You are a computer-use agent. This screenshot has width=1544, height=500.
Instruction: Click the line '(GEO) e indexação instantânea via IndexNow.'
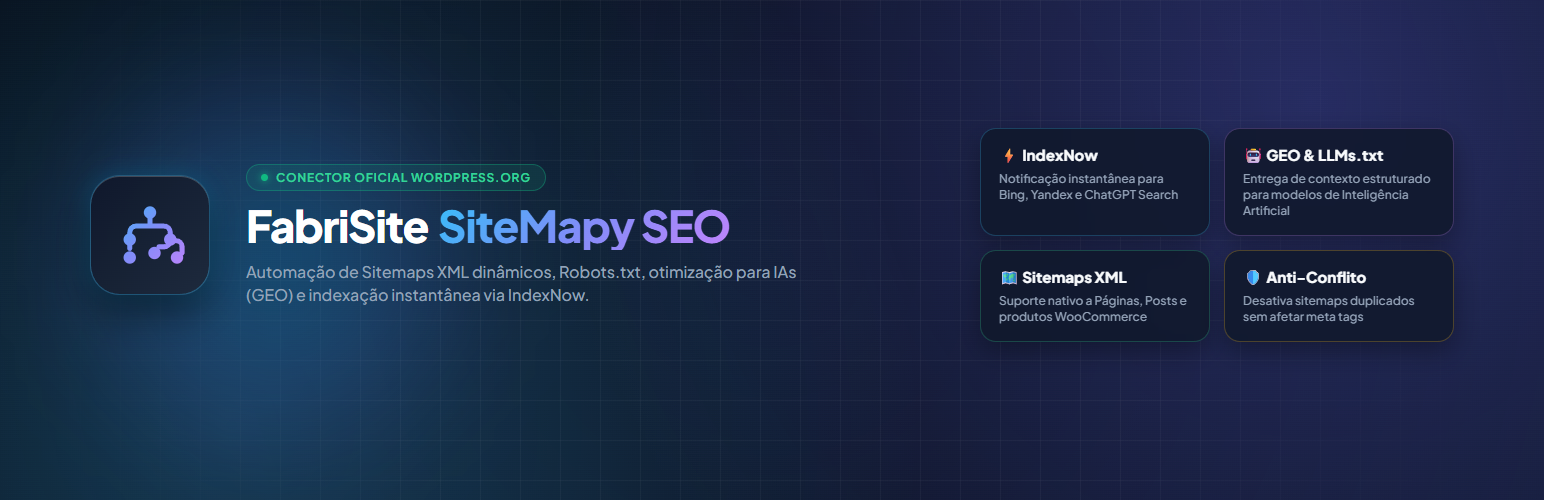click(x=417, y=296)
